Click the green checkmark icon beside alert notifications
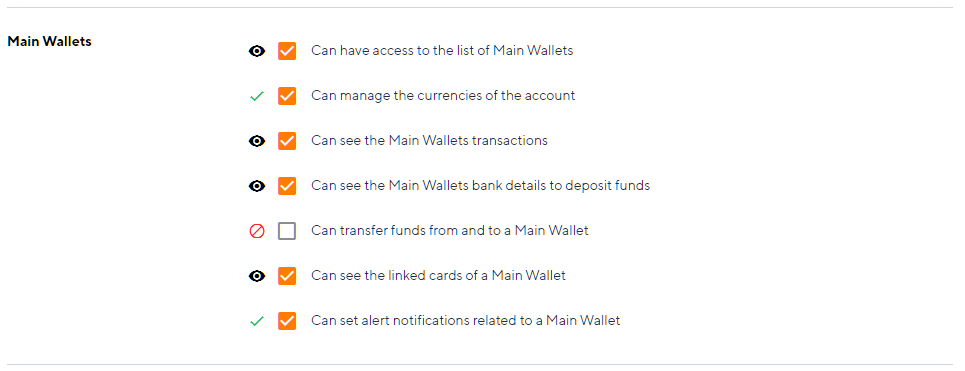Viewport: 965px width, 371px height. pyautogui.click(x=257, y=321)
